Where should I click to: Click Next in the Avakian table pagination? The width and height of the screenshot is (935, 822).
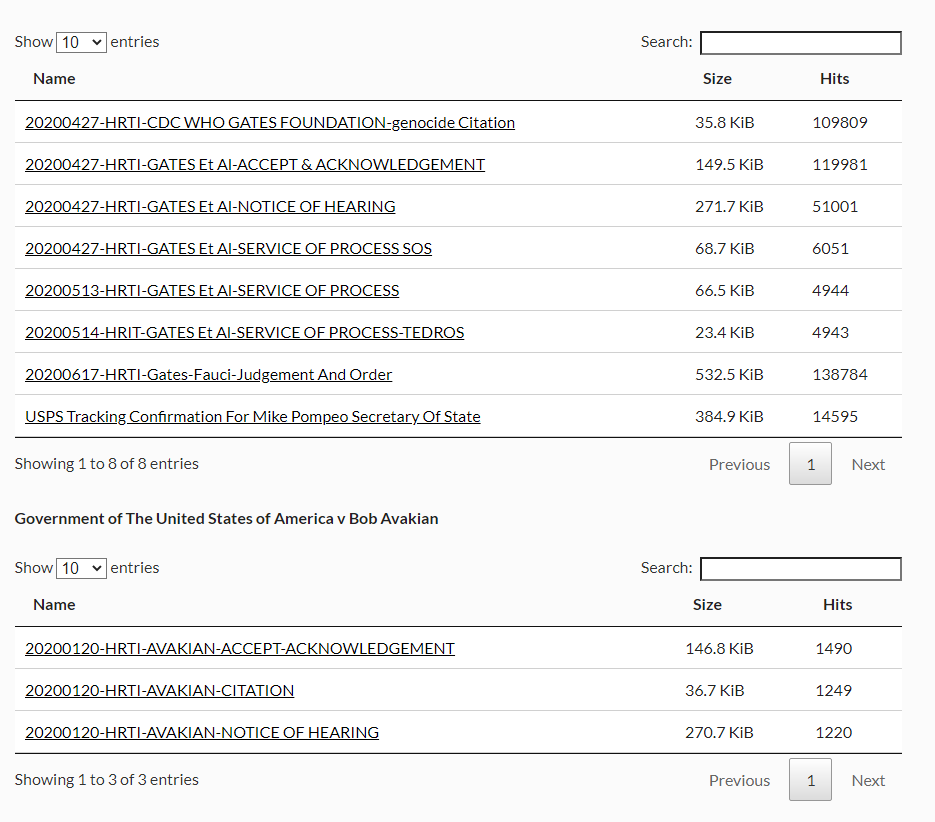pyautogui.click(x=868, y=781)
